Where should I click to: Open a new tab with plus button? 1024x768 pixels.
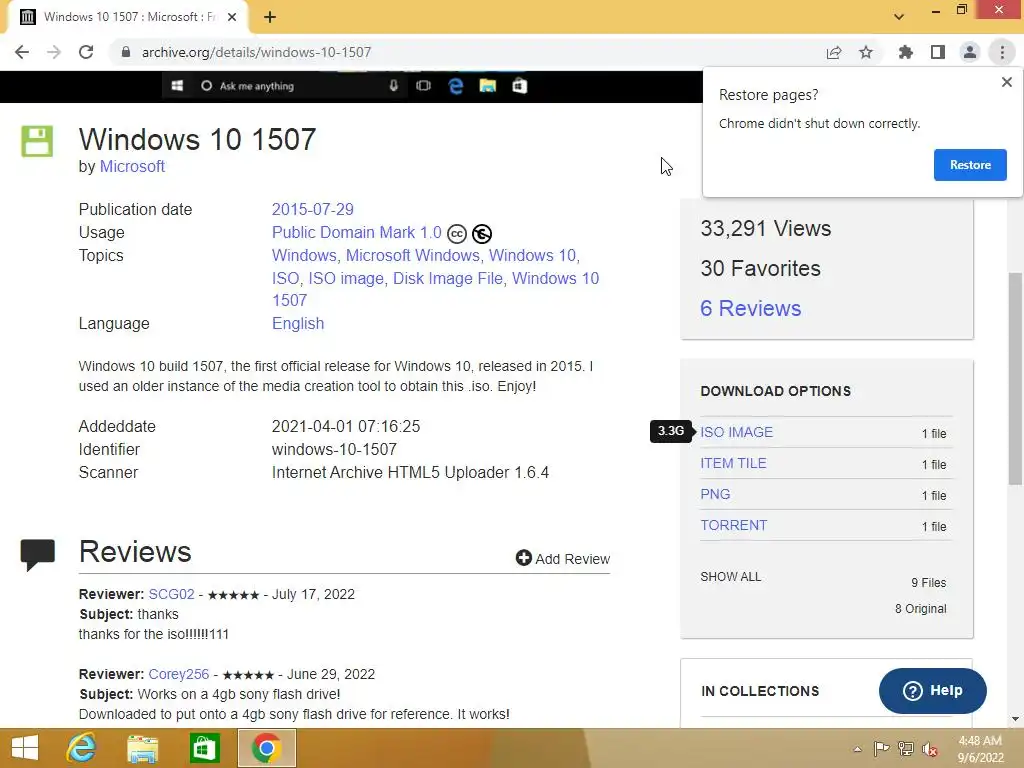(270, 17)
